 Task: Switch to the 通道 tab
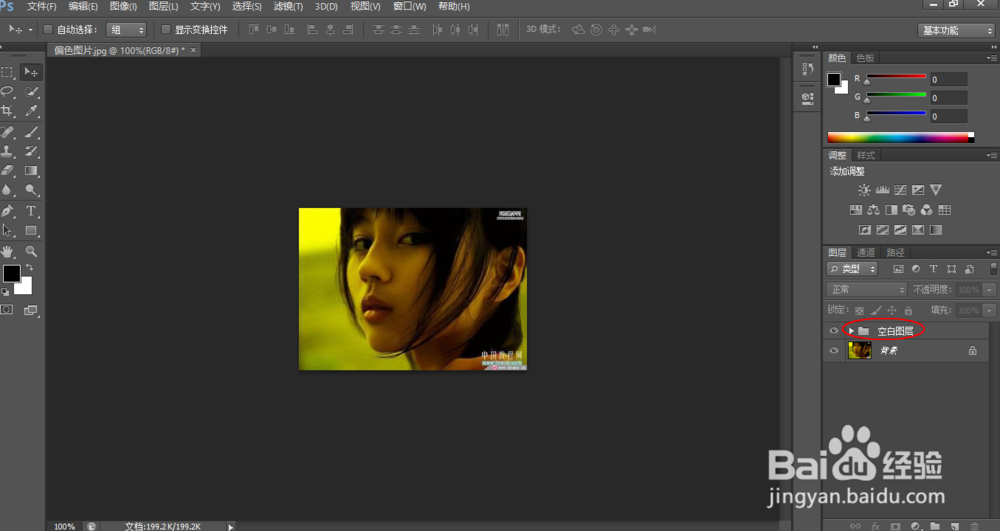click(x=865, y=252)
